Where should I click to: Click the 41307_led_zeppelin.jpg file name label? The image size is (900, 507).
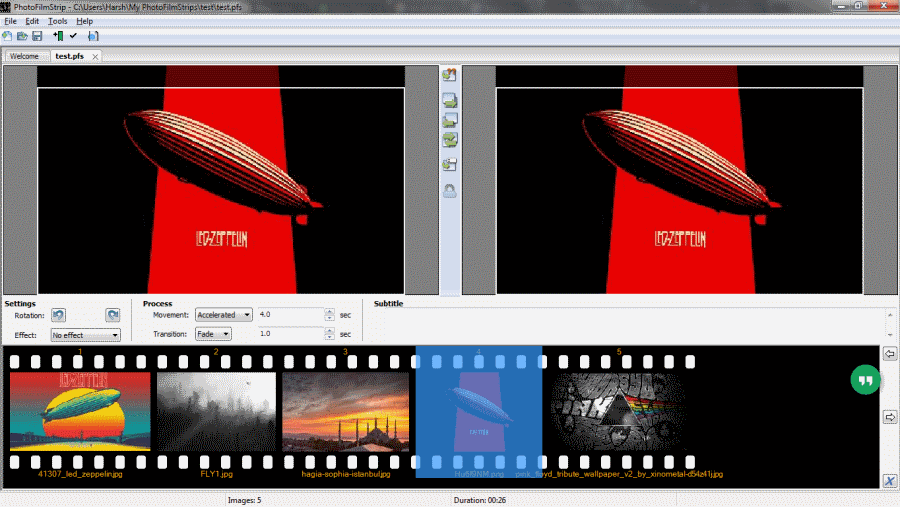tap(80, 474)
